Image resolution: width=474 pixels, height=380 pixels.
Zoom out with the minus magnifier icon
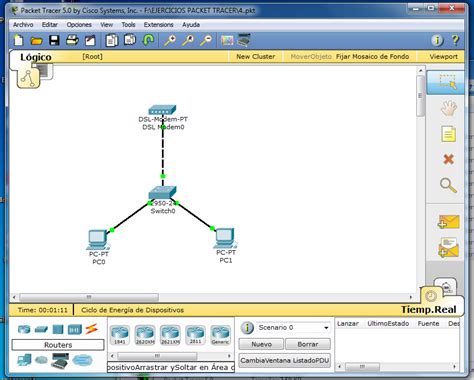click(206, 41)
